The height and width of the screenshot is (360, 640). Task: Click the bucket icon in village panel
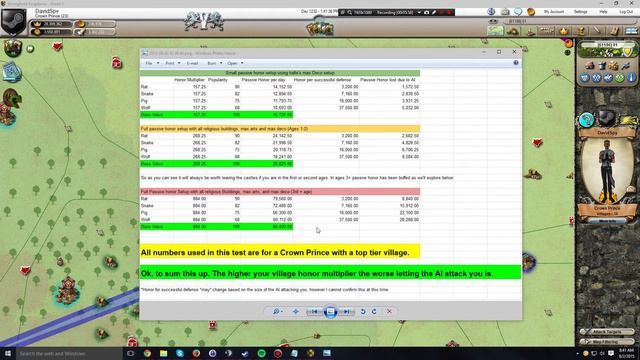(602, 65)
